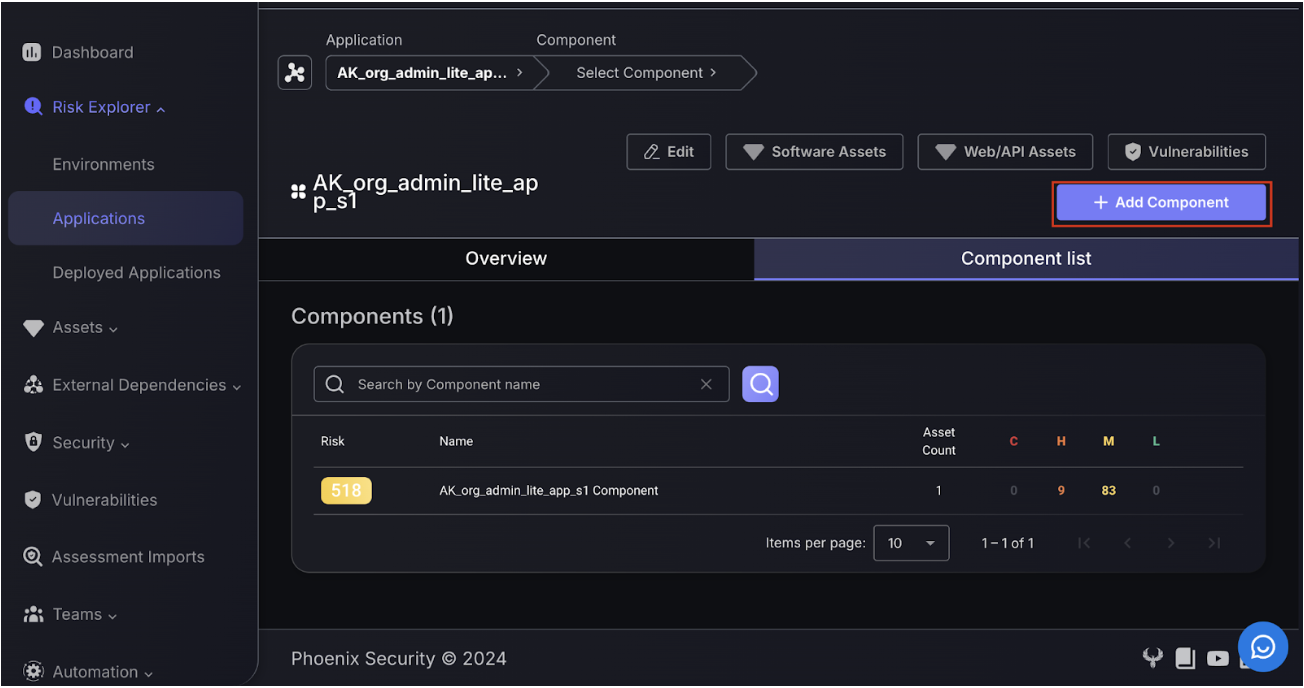Click the plus icon on Add Component
Image resolution: width=1304 pixels, height=688 pixels.
click(x=1100, y=203)
